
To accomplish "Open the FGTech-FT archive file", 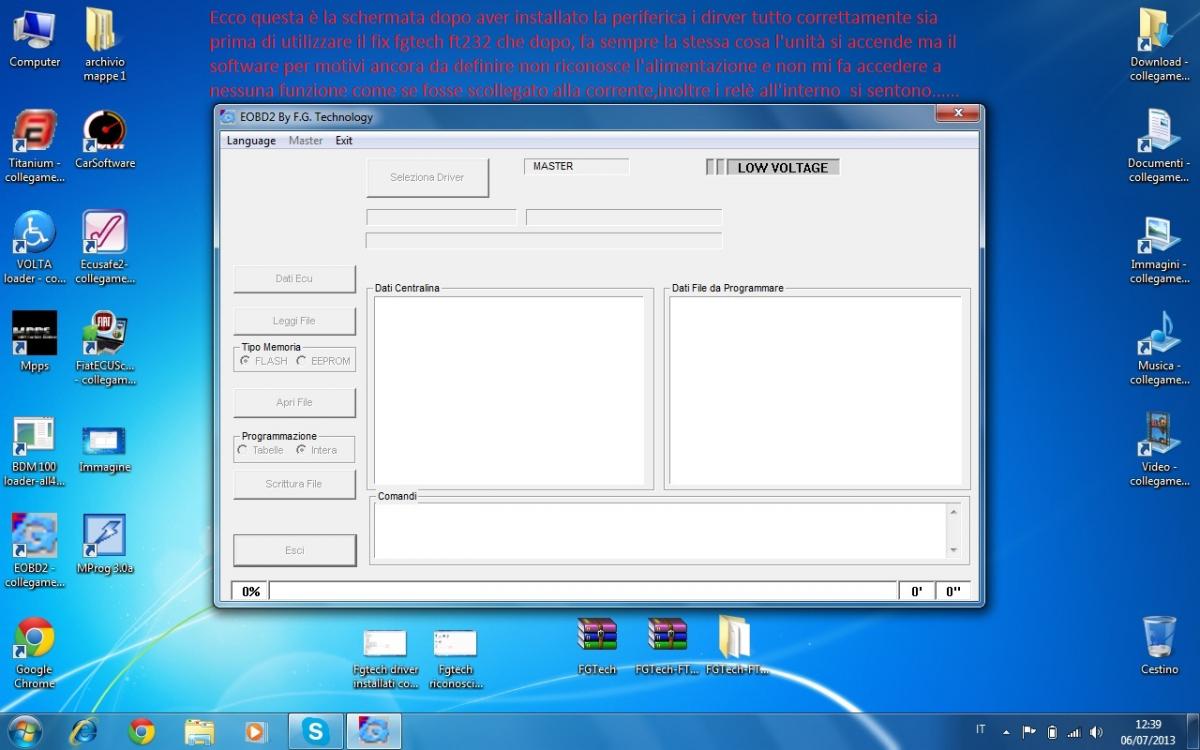I will point(667,646).
